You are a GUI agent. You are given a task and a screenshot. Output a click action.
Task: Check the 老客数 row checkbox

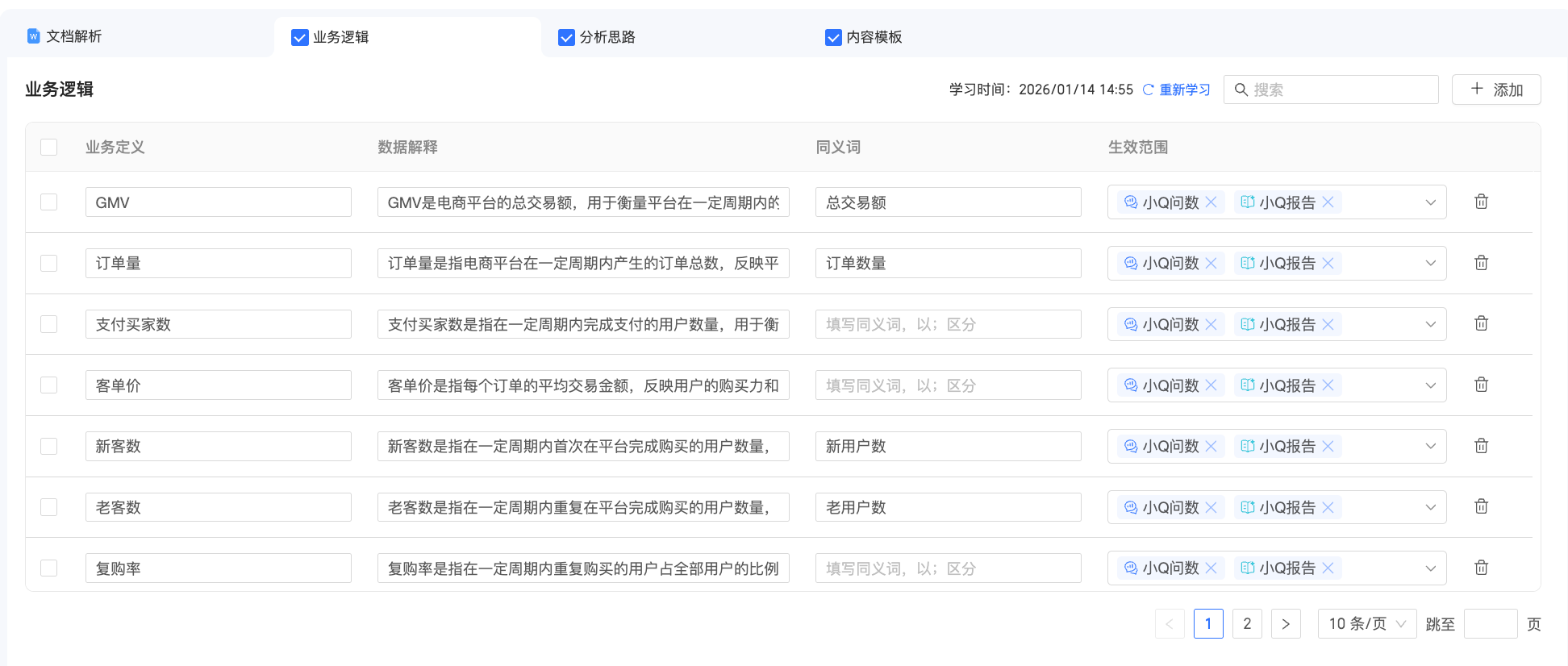coord(49,507)
